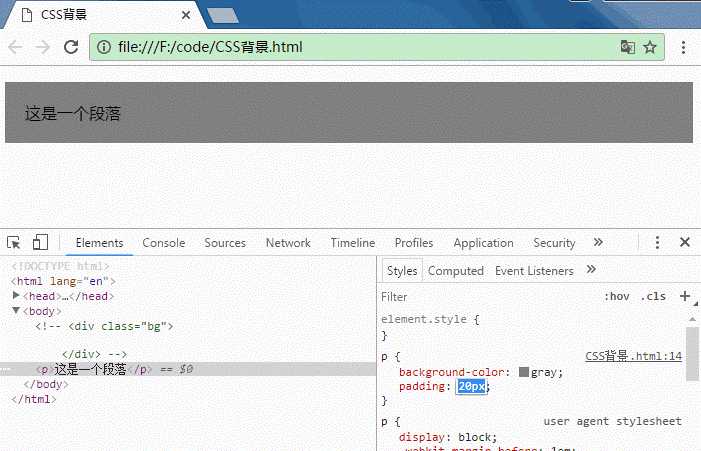This screenshot has height=451, width=701.
Task: Select the padding property name
Action: pos(422,386)
